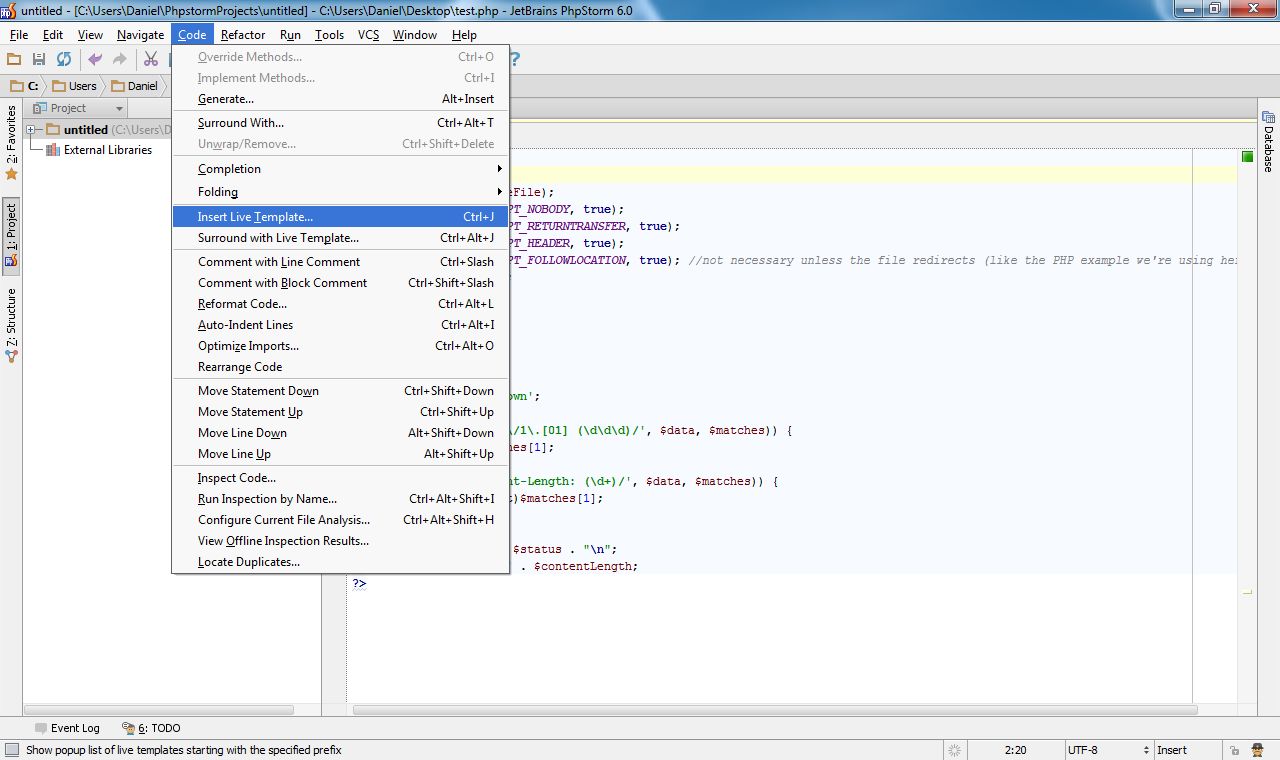Image resolution: width=1280 pixels, height=760 pixels.
Task: Choose Inspect Code... entry
Action: pos(340,478)
